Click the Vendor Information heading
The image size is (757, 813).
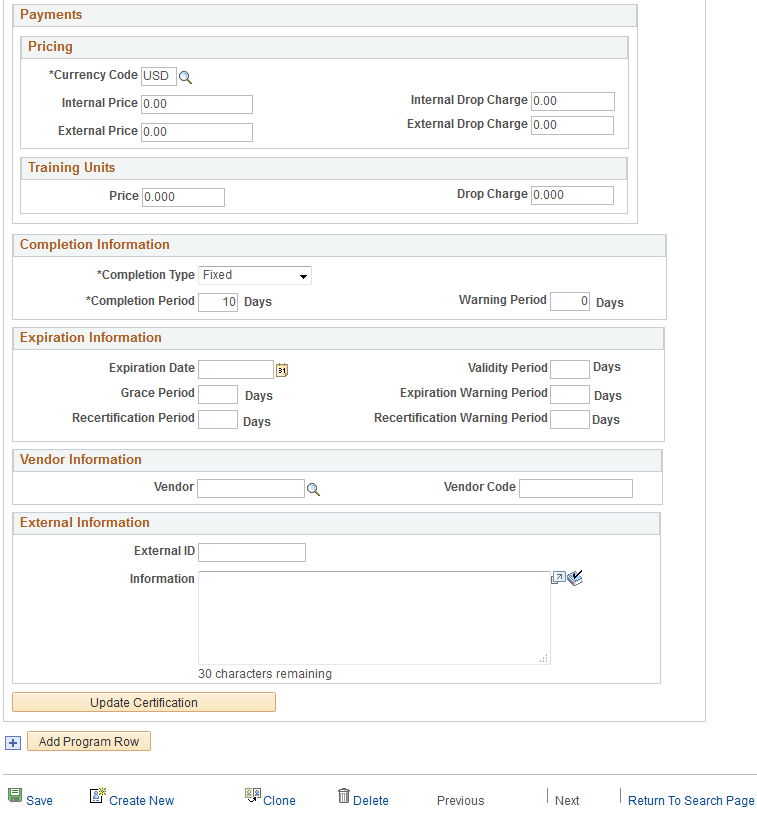click(81, 459)
